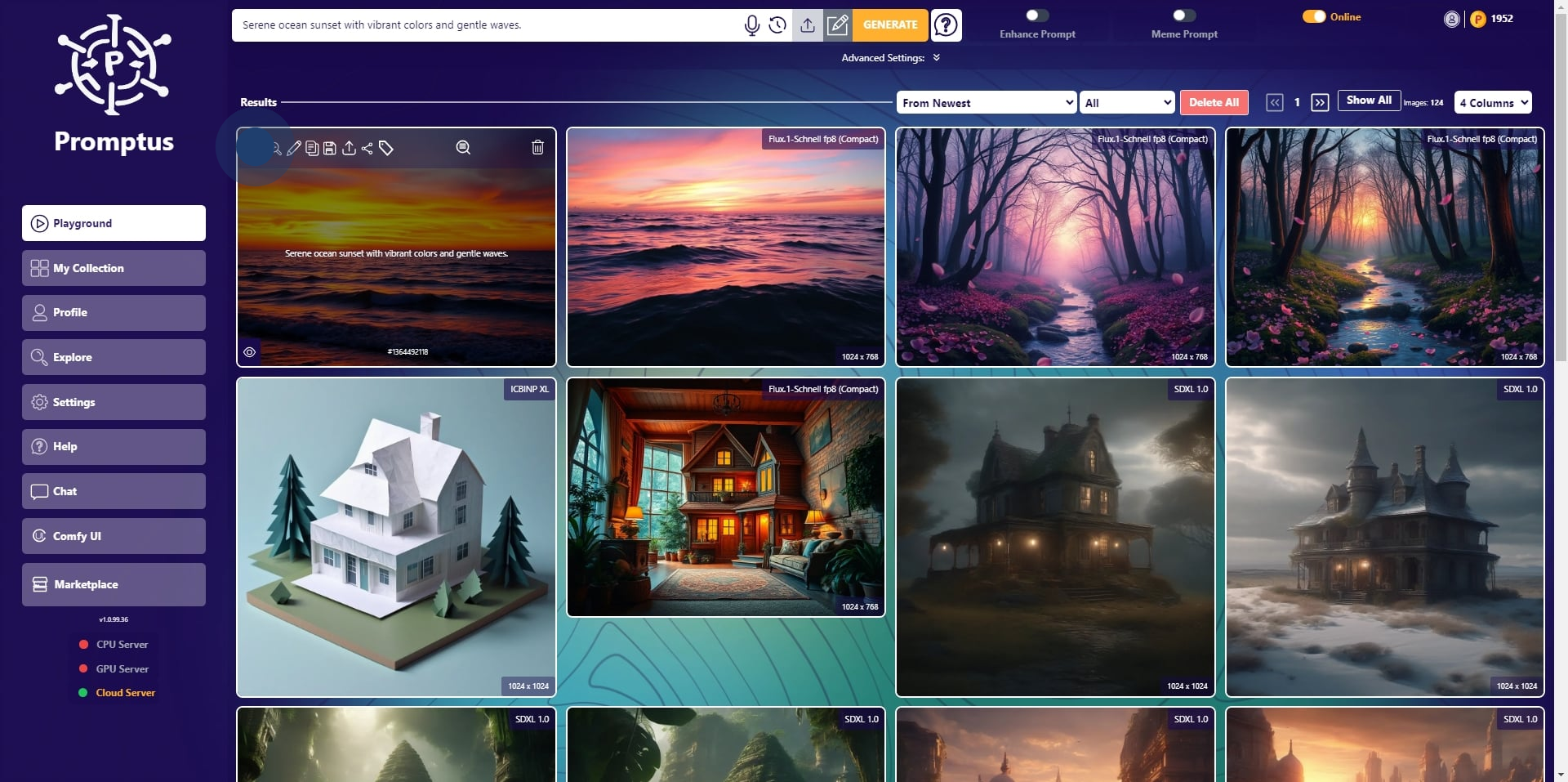Click the gold P credits coin icon

pyautogui.click(x=1478, y=19)
